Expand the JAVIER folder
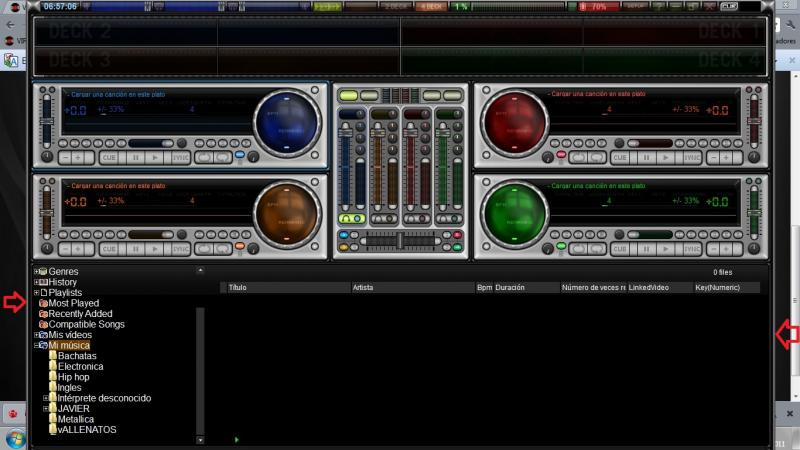 (45, 408)
